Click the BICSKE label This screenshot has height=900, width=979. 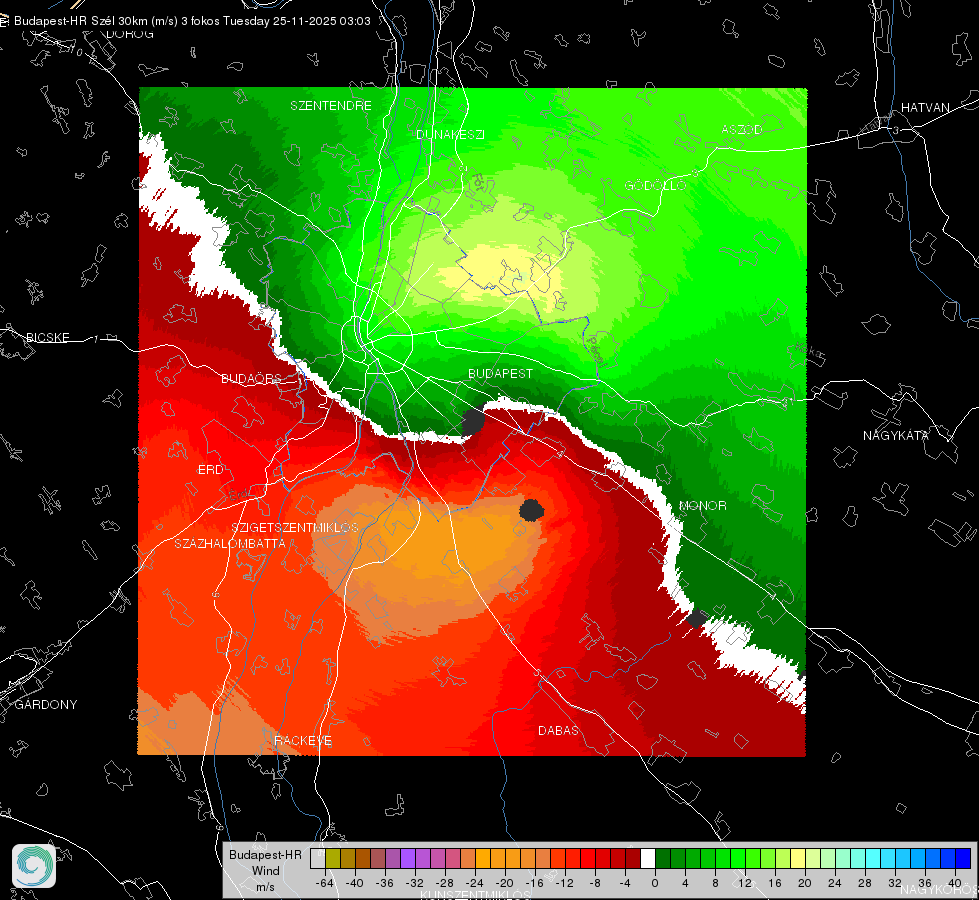[47, 337]
